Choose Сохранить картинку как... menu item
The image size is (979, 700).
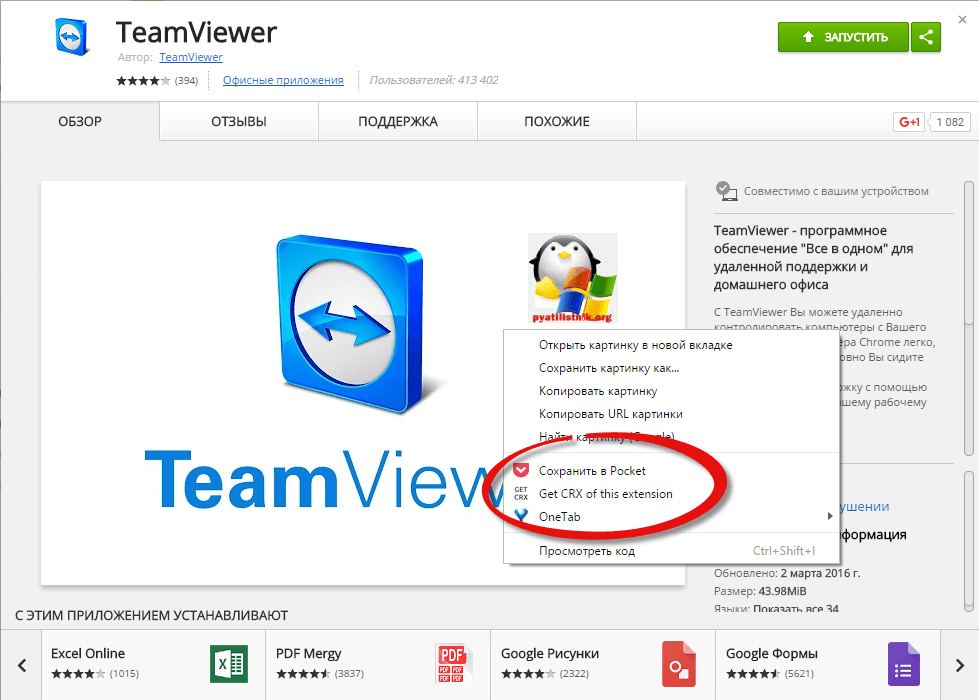pos(672,368)
